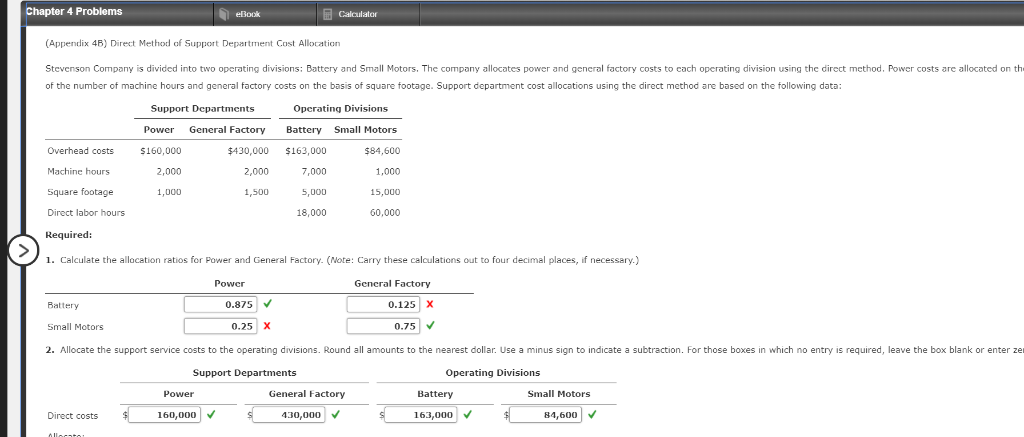Image resolution: width=1024 pixels, height=437 pixels.
Task: Select the $163,000 overhead cost cell
Action: coord(306,151)
